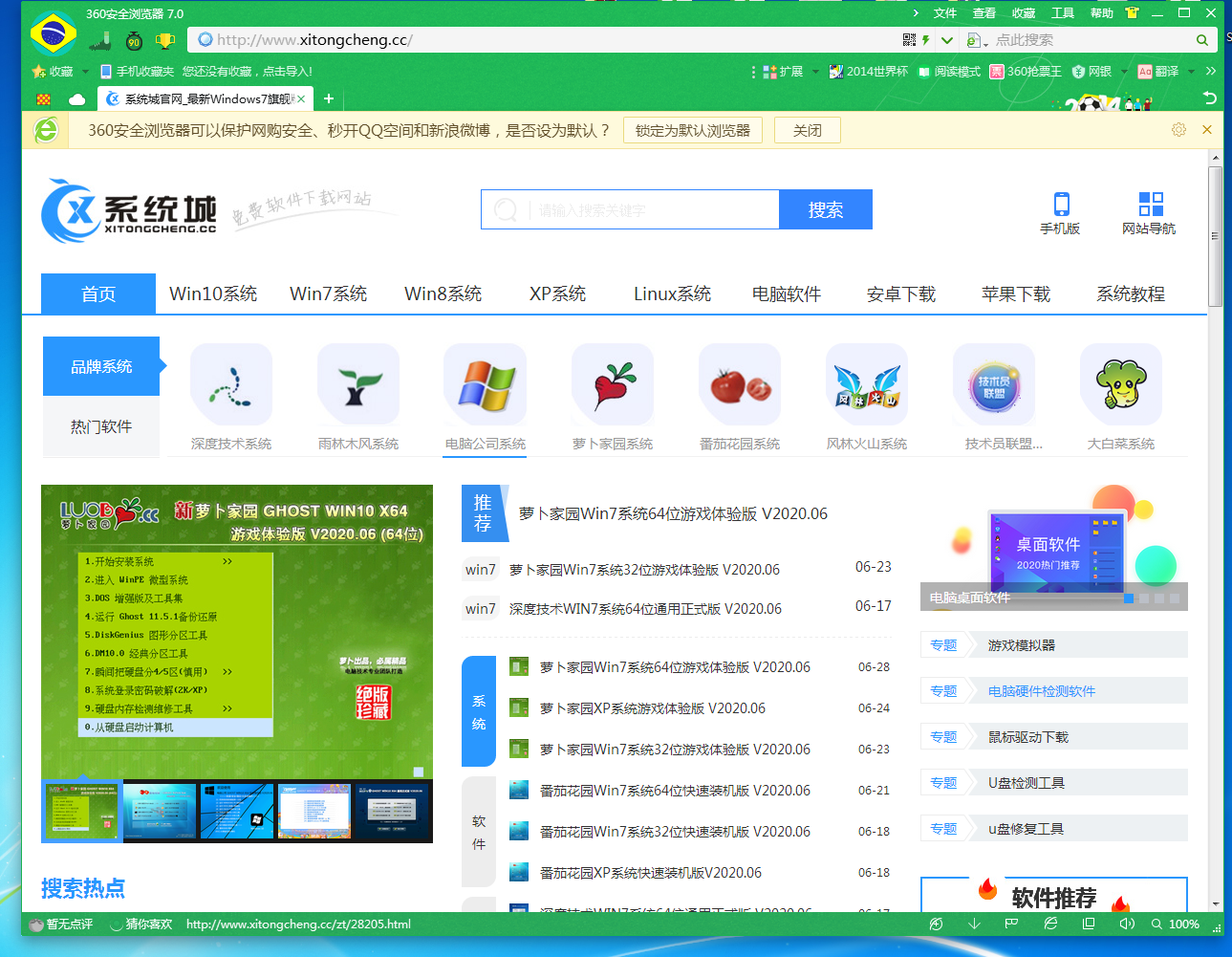1232x957 pixels.
Task: Click the 手机版 phone icon
Action: 1061,204
